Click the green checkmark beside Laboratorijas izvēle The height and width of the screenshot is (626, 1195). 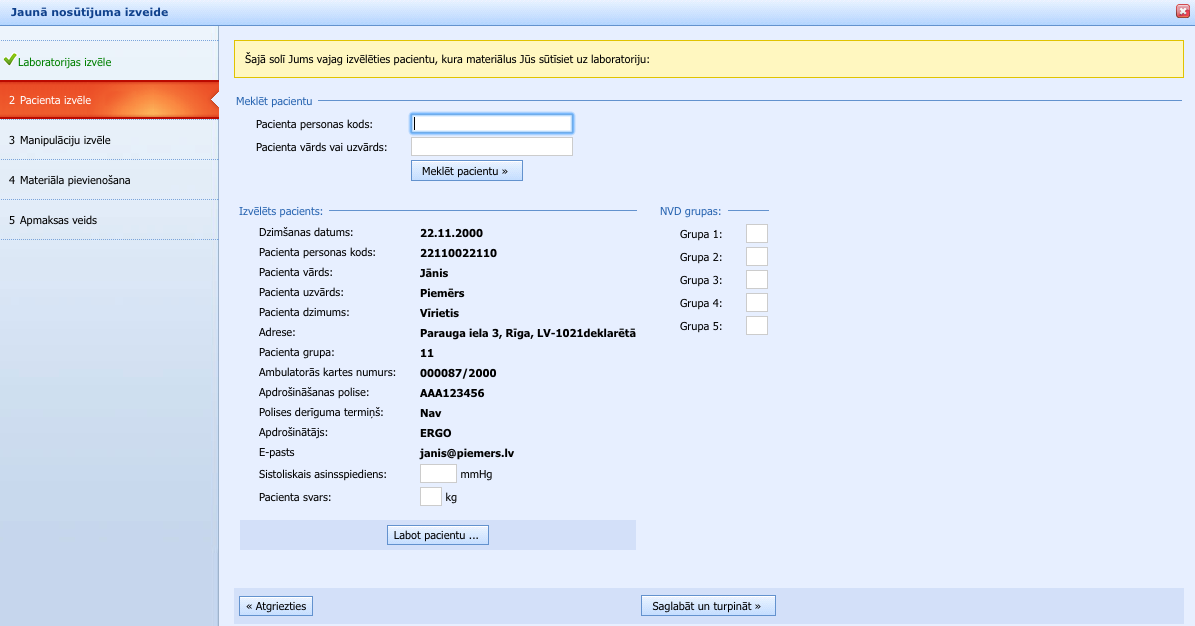point(10,60)
